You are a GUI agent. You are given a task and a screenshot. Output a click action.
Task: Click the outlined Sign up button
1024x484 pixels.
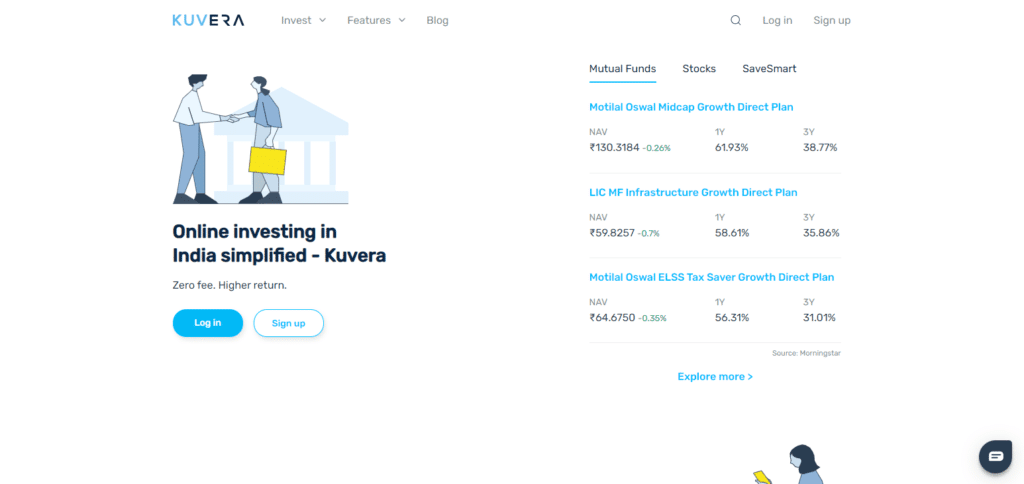[289, 323]
